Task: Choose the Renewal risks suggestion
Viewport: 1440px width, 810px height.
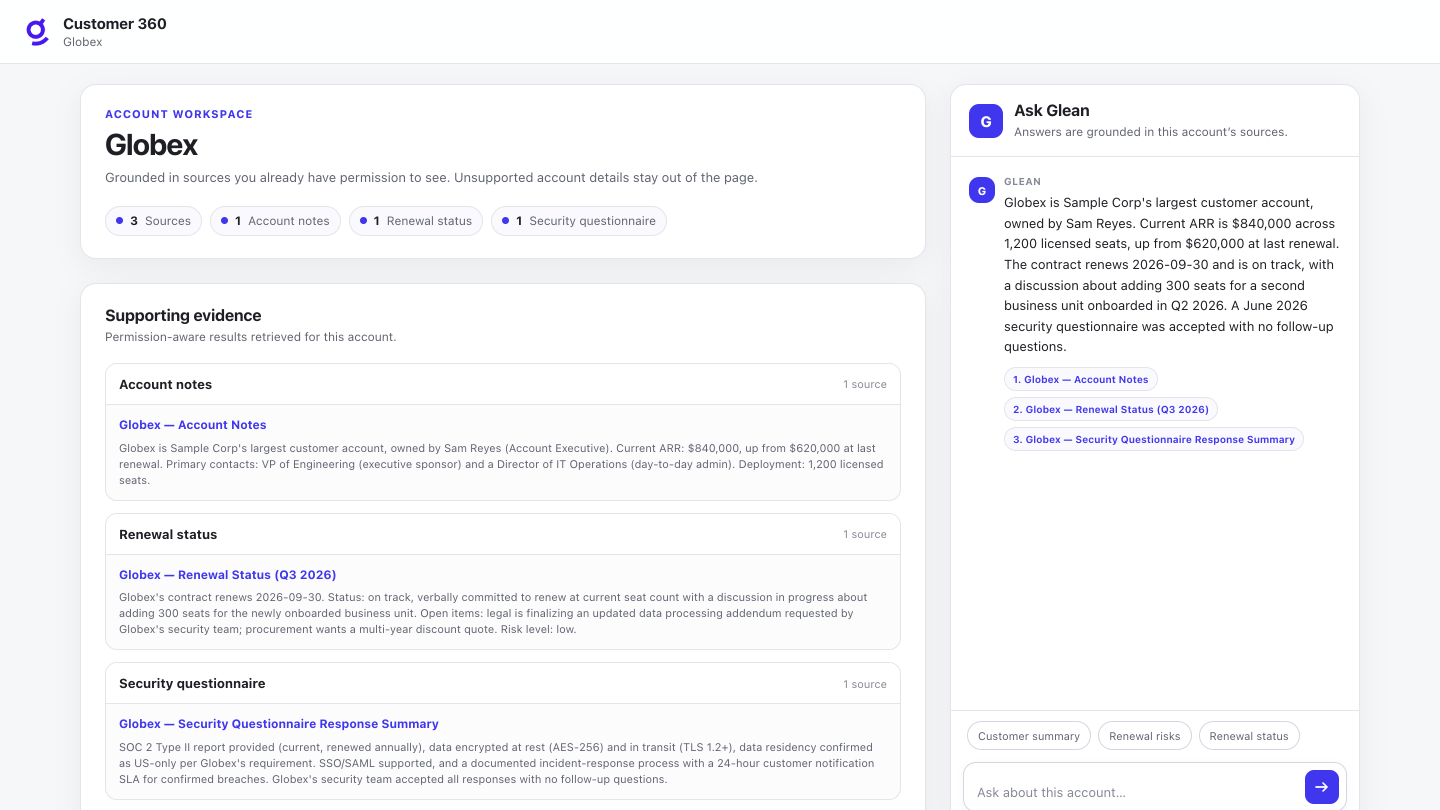Action: tap(1145, 736)
